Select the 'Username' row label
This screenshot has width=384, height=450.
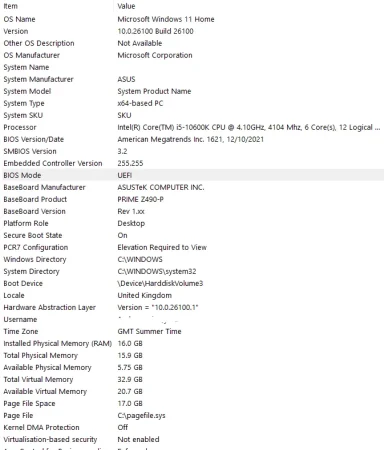[20, 319]
